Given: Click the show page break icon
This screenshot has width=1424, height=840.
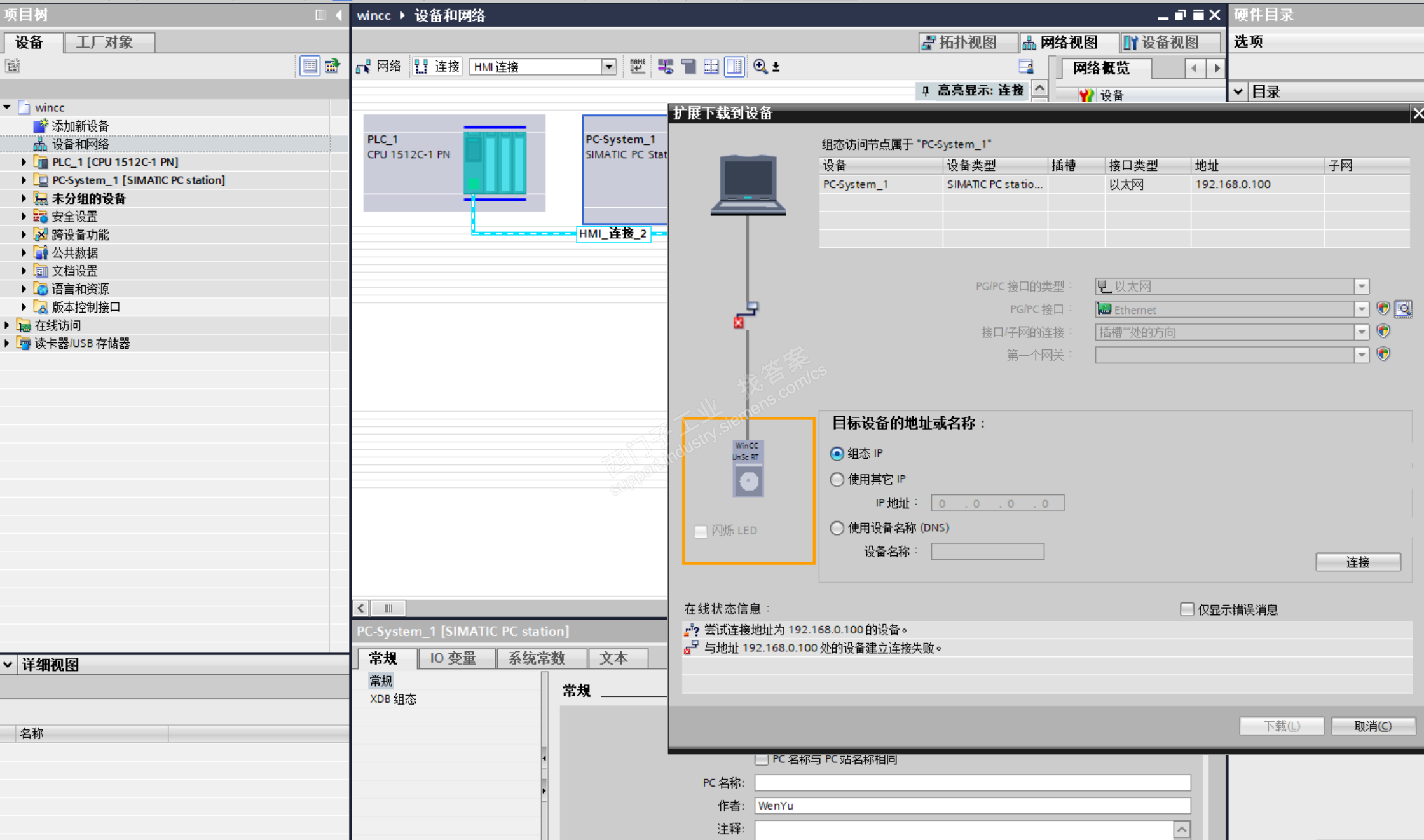Looking at the screenshot, I should (711, 66).
